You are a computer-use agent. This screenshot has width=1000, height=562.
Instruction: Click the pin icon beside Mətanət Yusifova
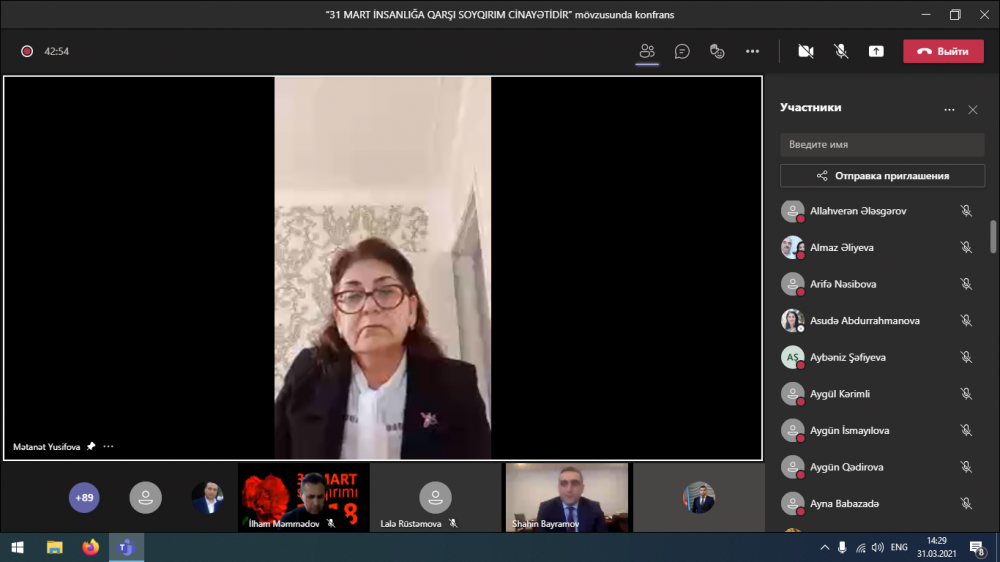(91, 447)
